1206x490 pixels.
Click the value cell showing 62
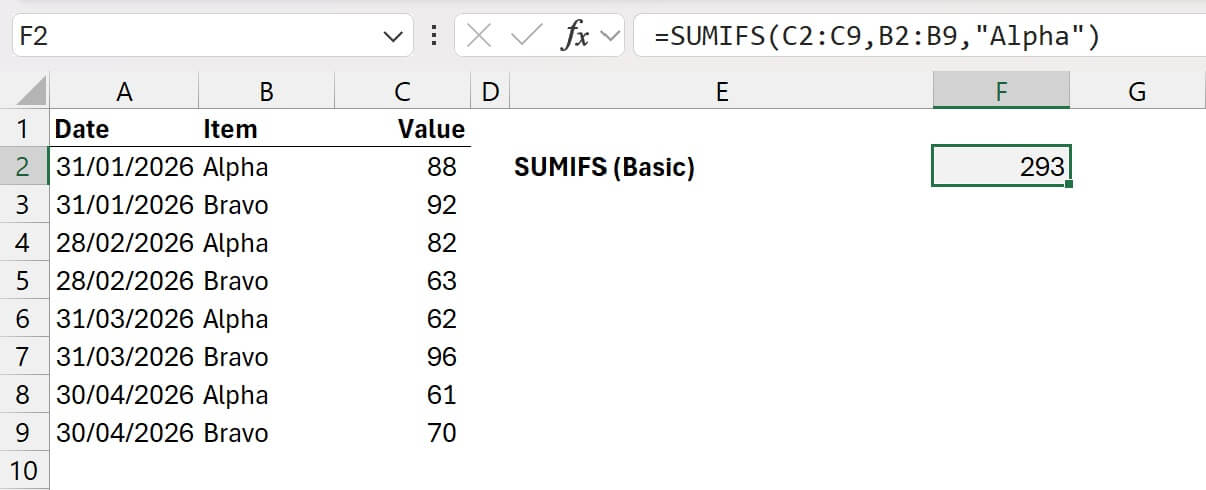point(402,319)
